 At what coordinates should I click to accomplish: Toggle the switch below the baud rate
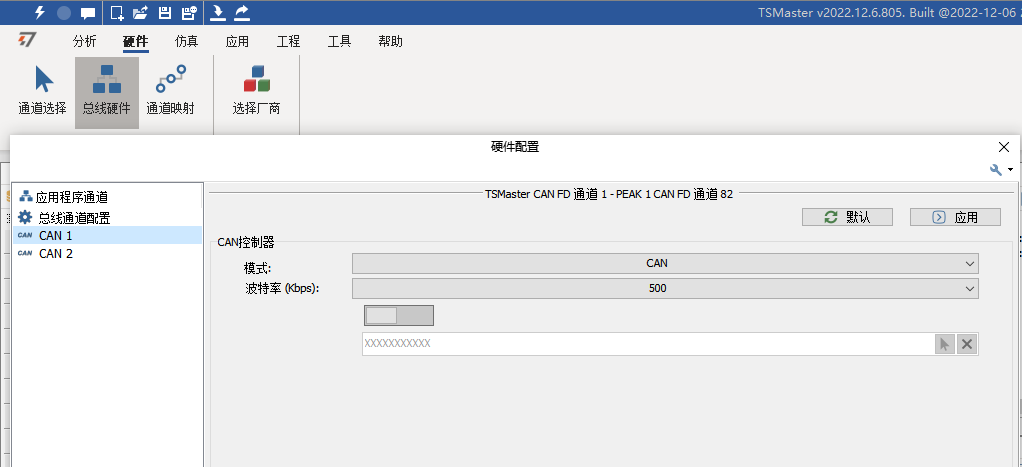[x=399, y=316]
